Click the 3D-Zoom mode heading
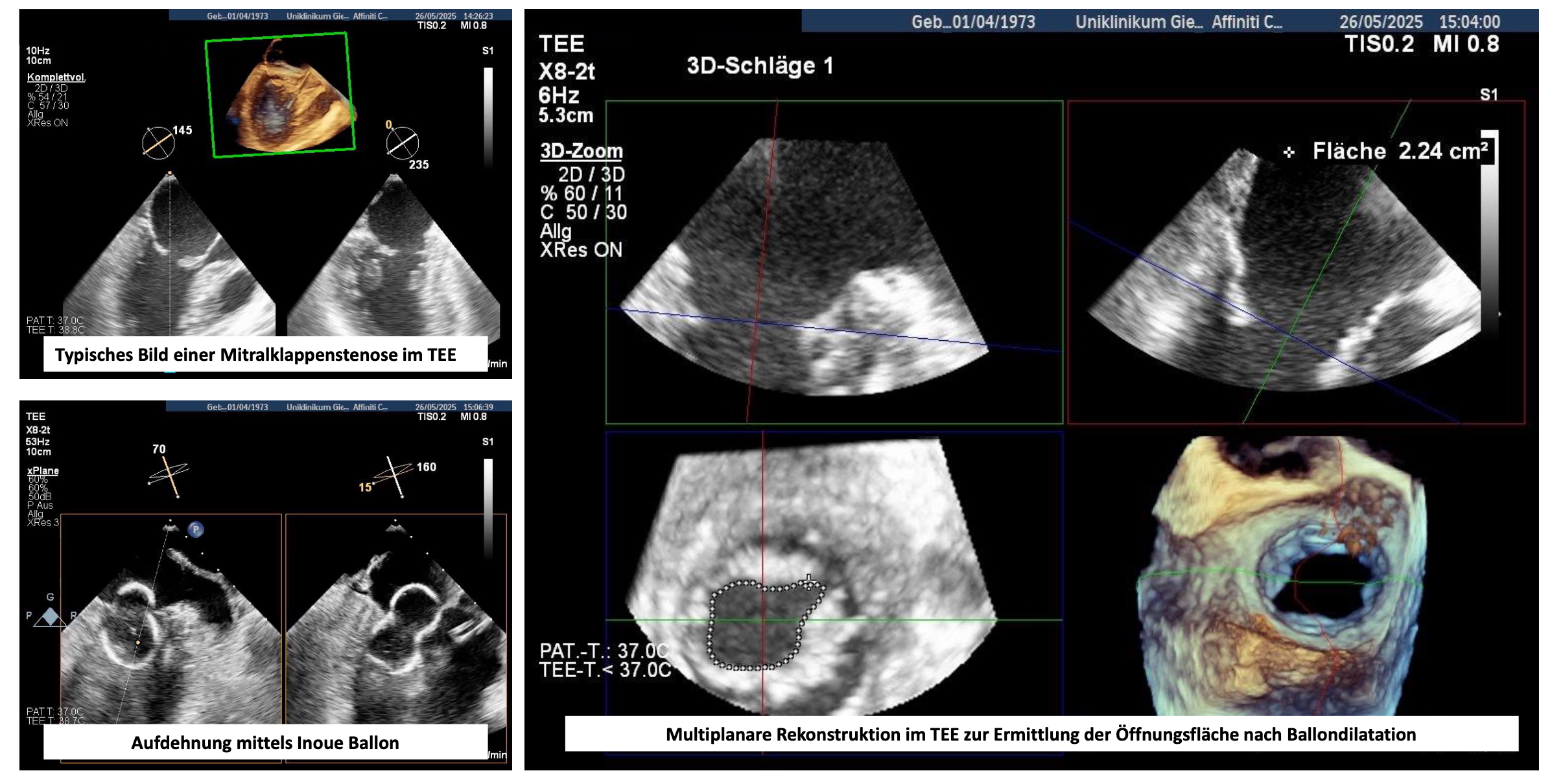The width and height of the screenshot is (1552, 784). click(581, 151)
